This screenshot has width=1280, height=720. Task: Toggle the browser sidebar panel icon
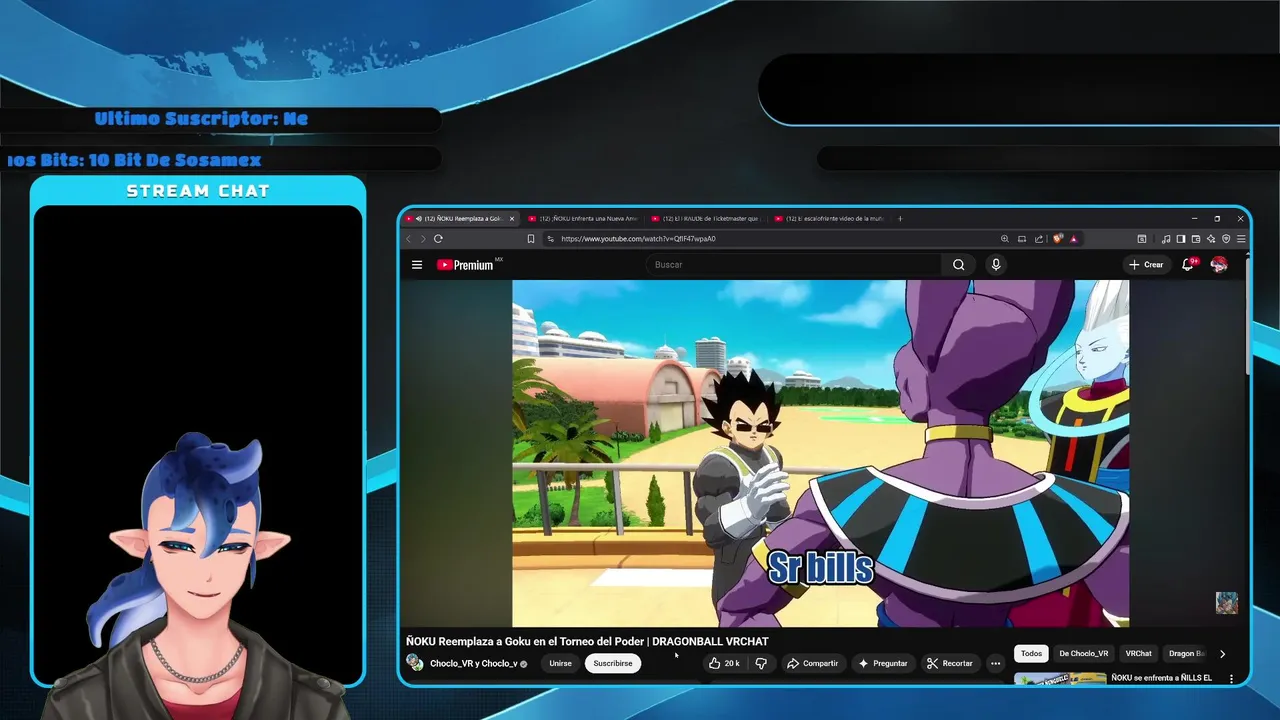pos(1181,239)
